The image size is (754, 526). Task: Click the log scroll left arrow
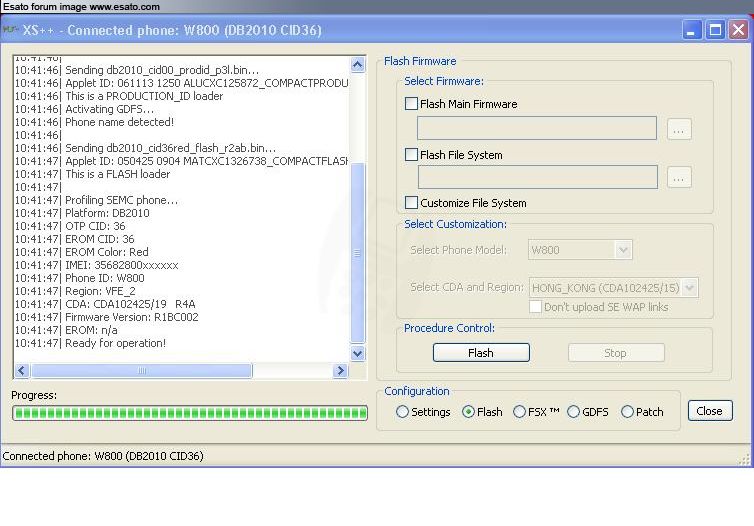[x=22, y=371]
